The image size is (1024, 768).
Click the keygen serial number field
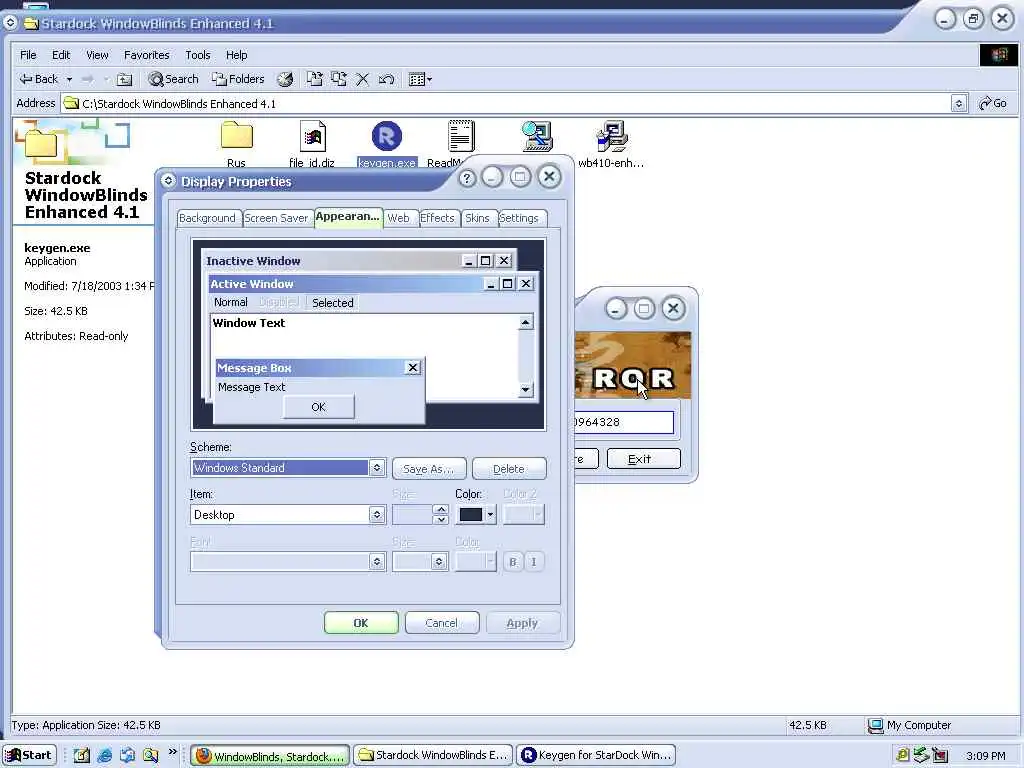click(x=624, y=422)
